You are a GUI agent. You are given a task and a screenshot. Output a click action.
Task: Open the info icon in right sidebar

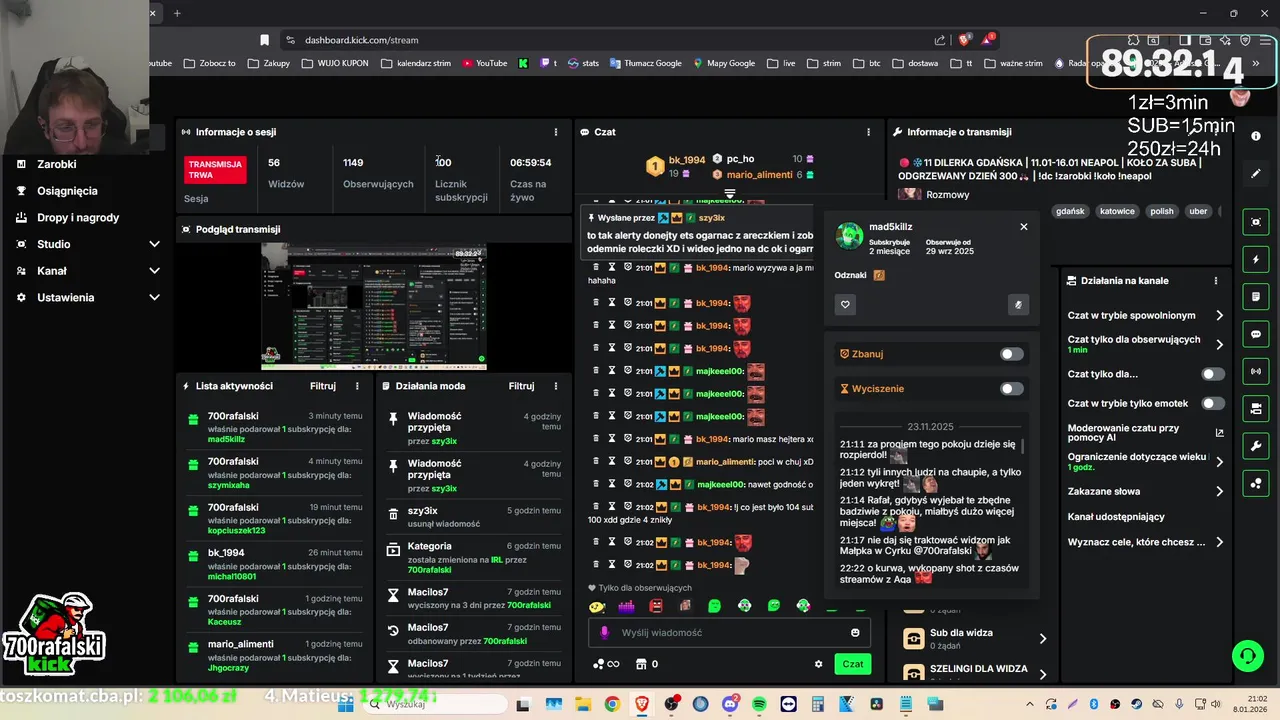coord(1256,136)
